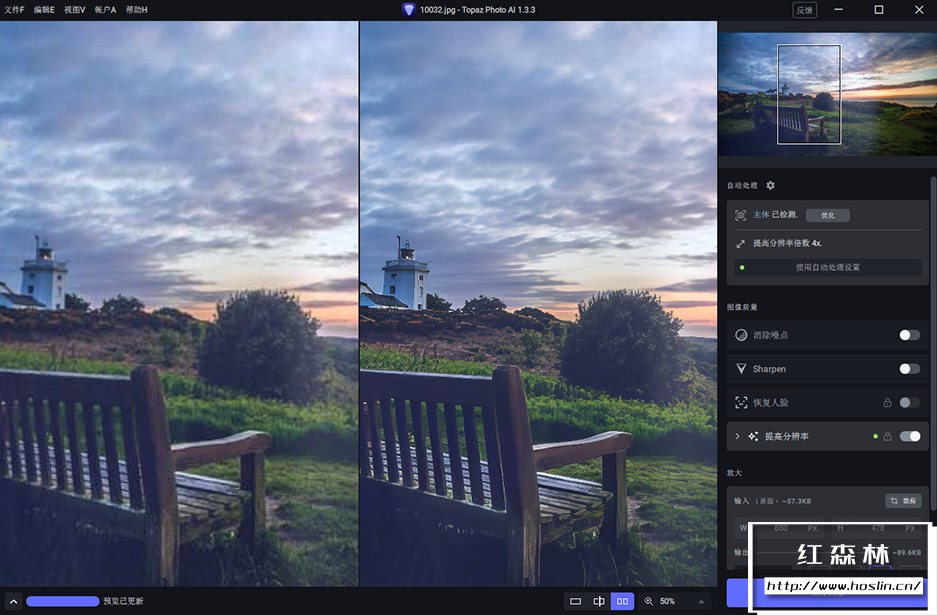Expand the 提高分辨率 section chevron
Screen dimensions: 937x615
click(x=737, y=436)
